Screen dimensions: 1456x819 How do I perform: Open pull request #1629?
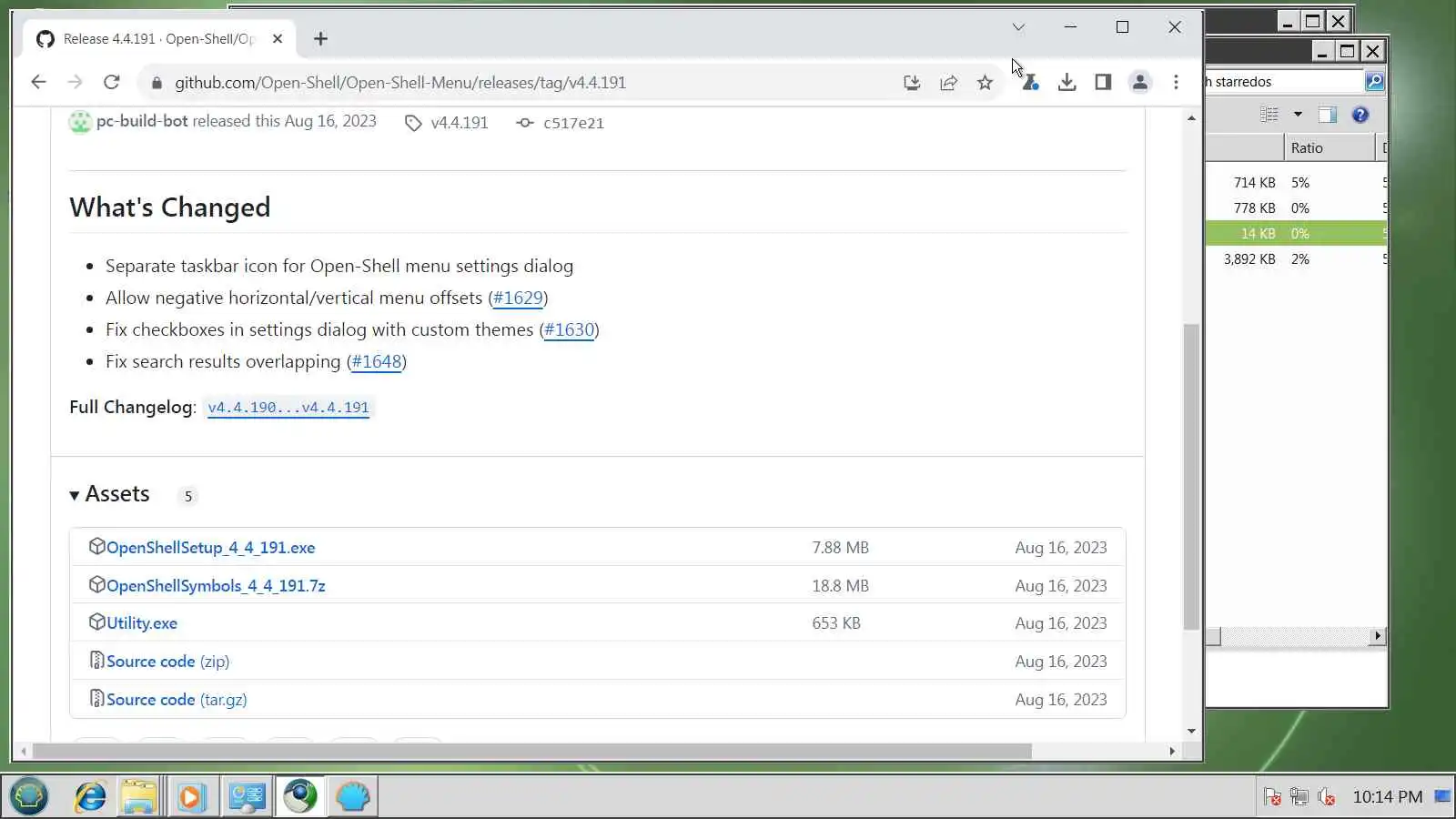click(518, 298)
